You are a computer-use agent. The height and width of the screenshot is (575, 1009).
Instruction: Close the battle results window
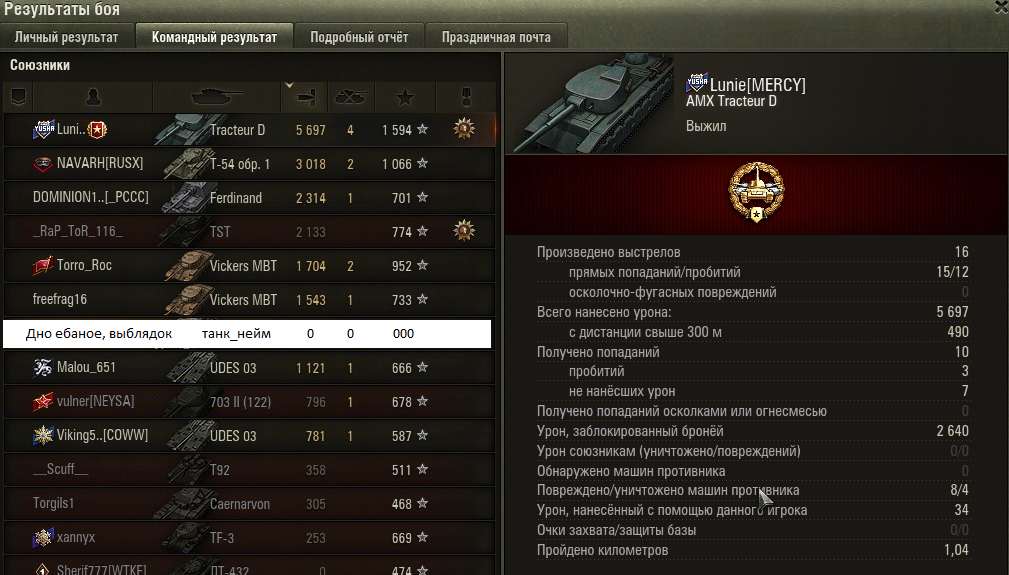(1001, 8)
